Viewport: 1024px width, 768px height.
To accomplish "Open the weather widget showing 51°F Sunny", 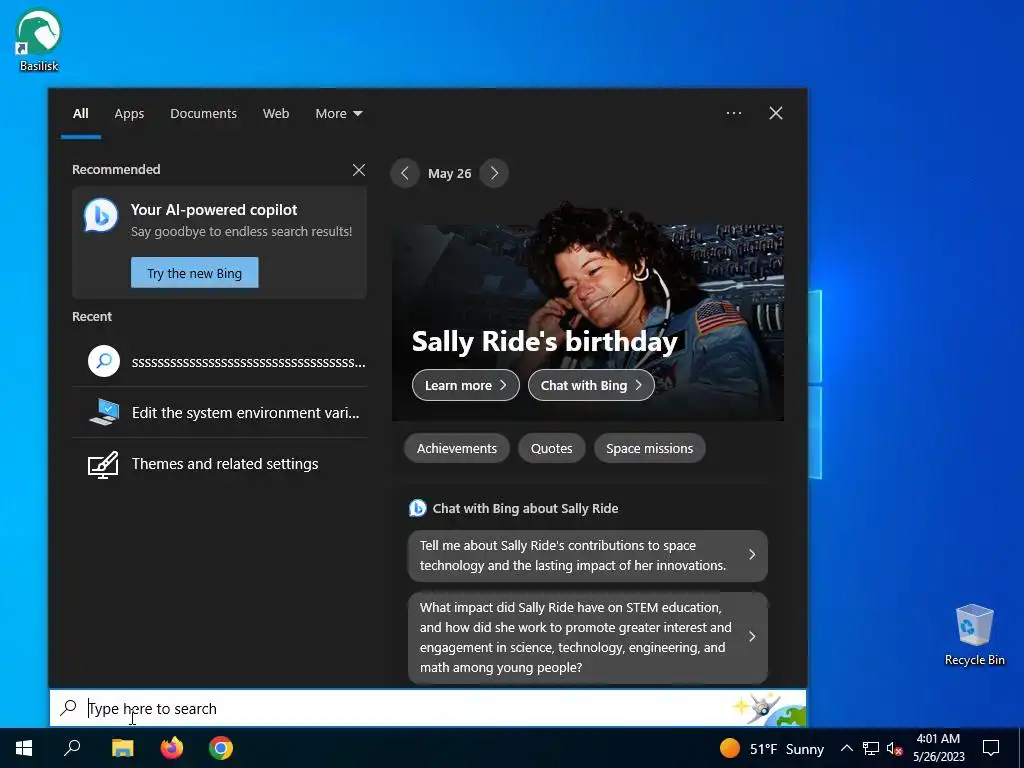I will click(771, 748).
